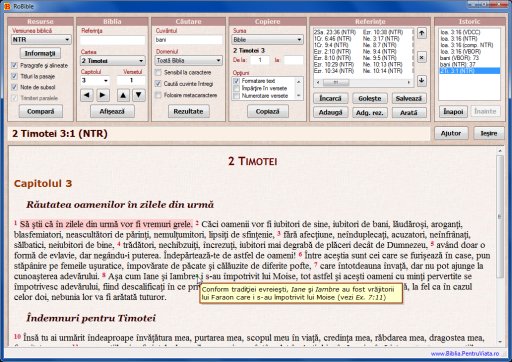Viewport: 512px width, 362px height.
Task: Select reference Ne. 10:14 (NTR)
Action: 382,71
